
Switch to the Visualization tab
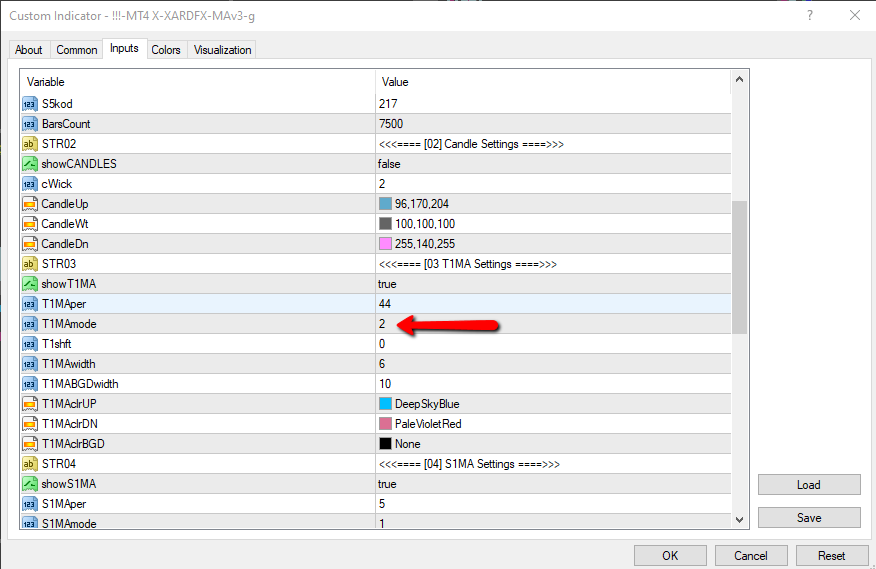(222, 50)
